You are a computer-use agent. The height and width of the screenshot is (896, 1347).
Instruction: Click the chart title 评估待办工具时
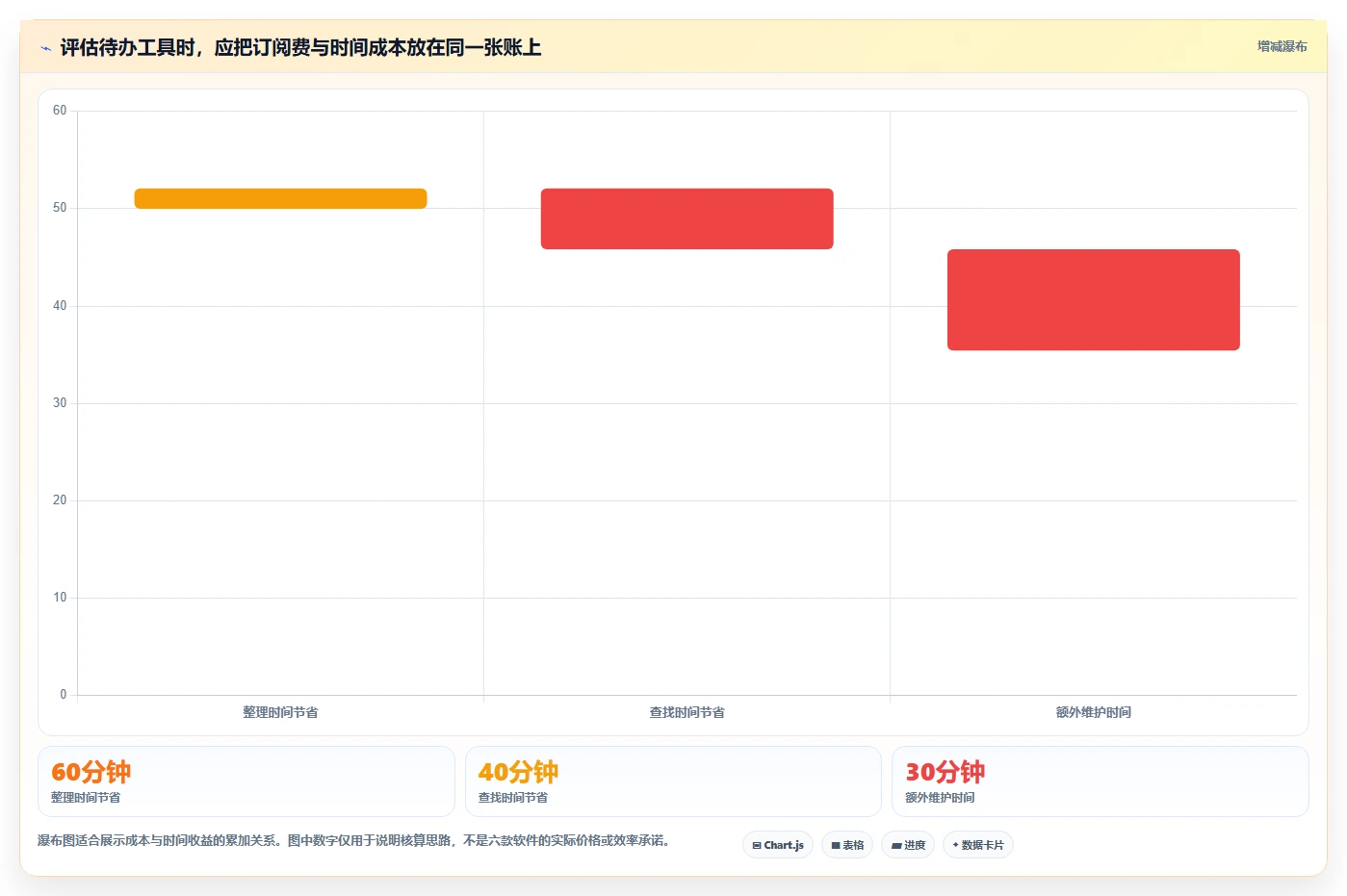tap(300, 47)
